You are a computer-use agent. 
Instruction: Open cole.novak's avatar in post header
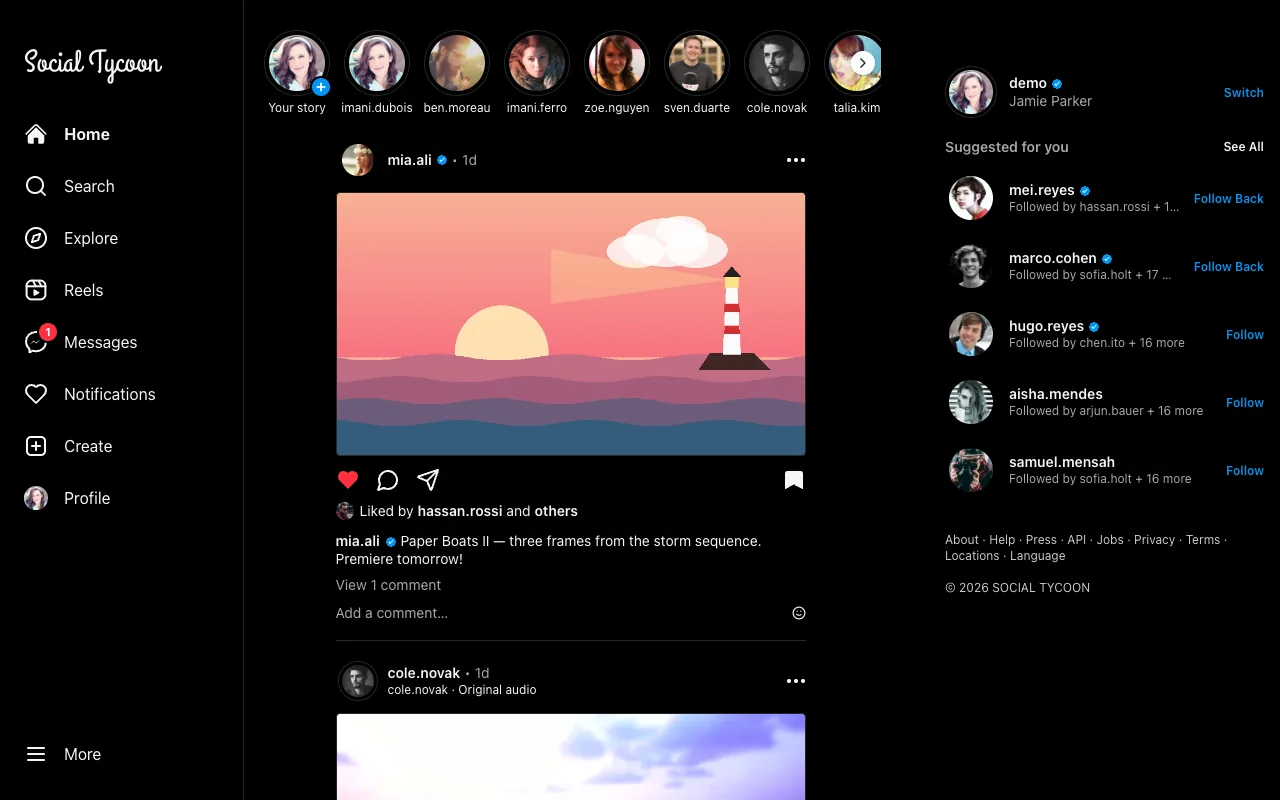[358, 681]
